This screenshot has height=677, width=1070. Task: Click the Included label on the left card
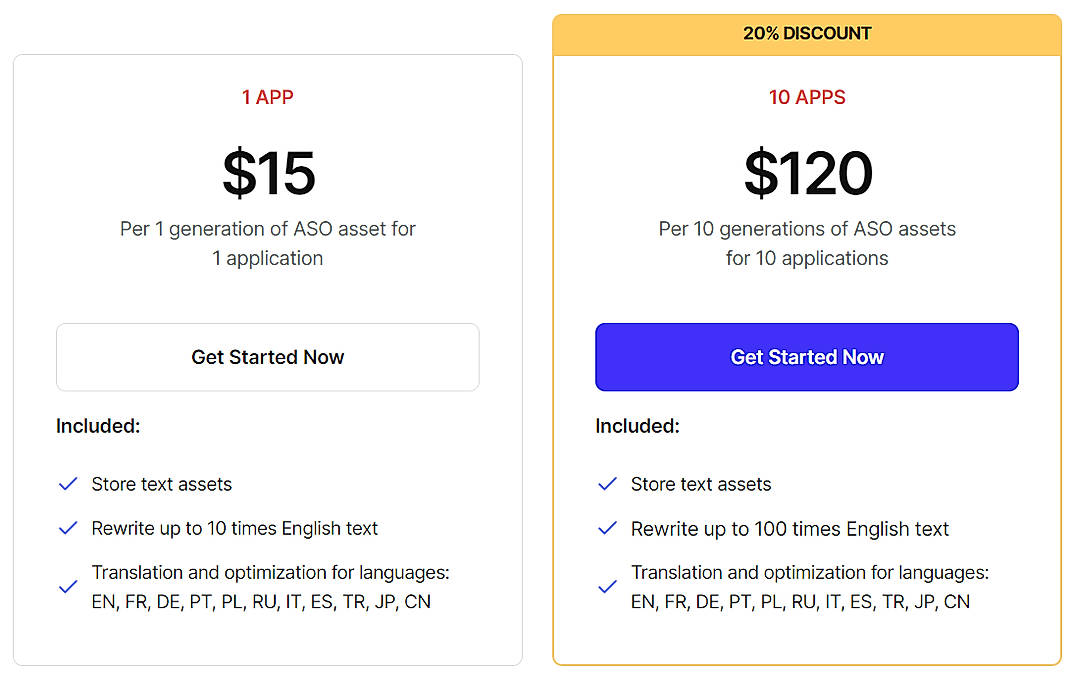98,426
